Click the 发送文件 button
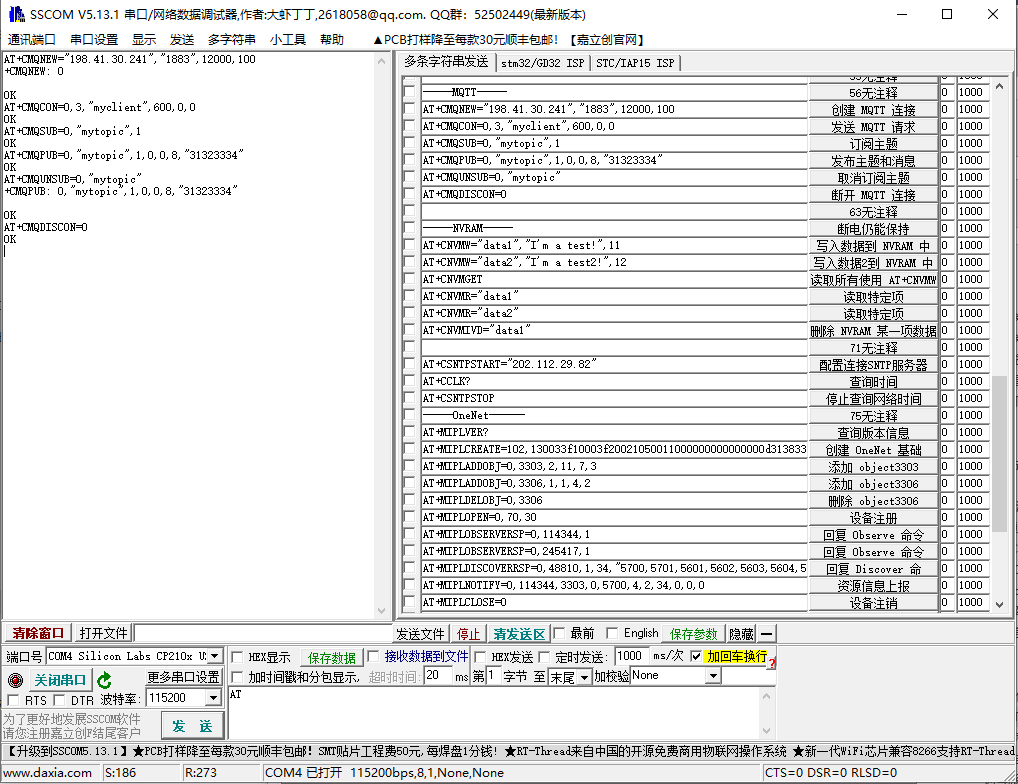This screenshot has width=1018, height=784. (421, 633)
